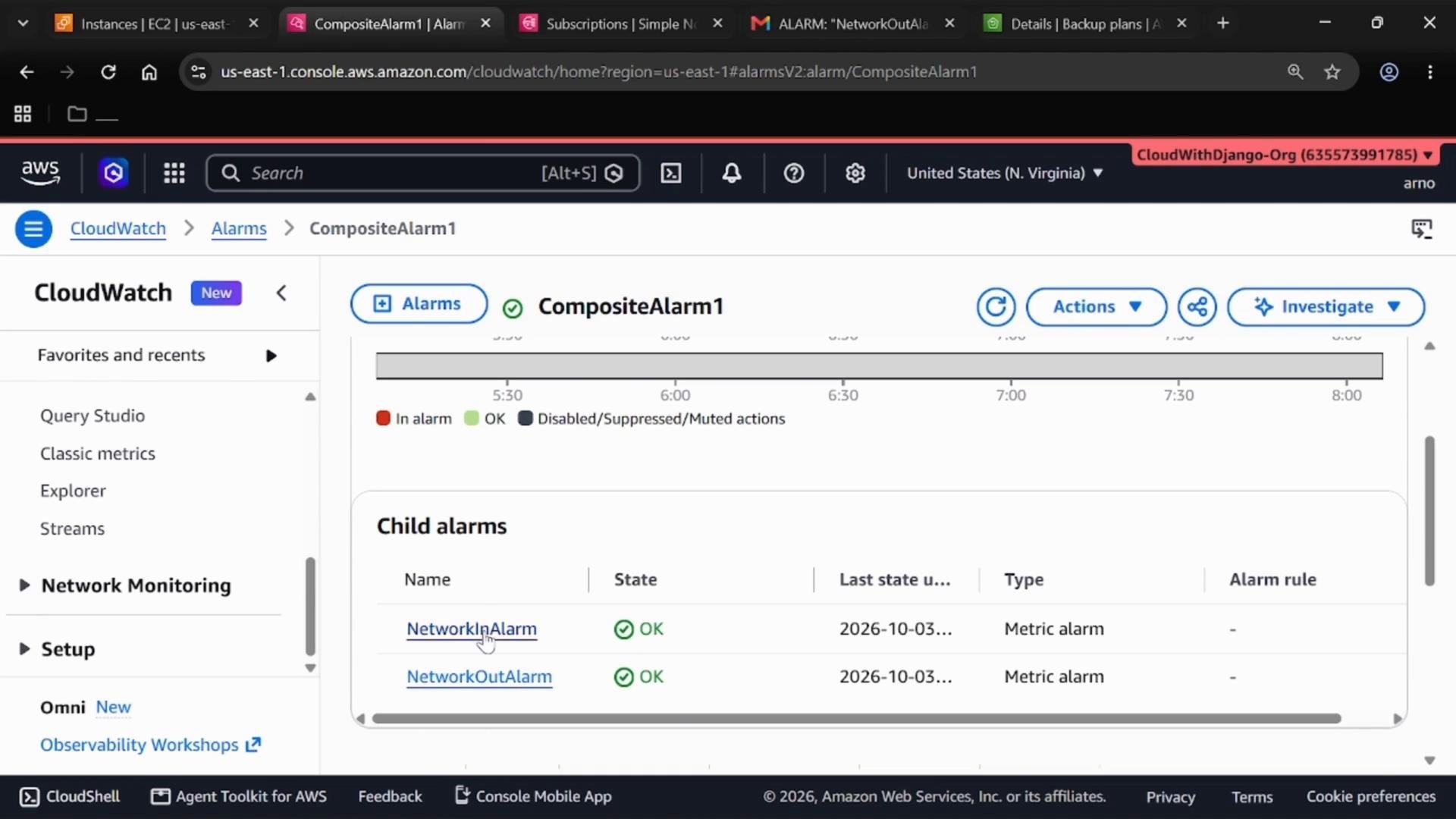Launch CloudShell from the top navigation bar
Viewport: 1456px width, 819px height.
(671, 173)
